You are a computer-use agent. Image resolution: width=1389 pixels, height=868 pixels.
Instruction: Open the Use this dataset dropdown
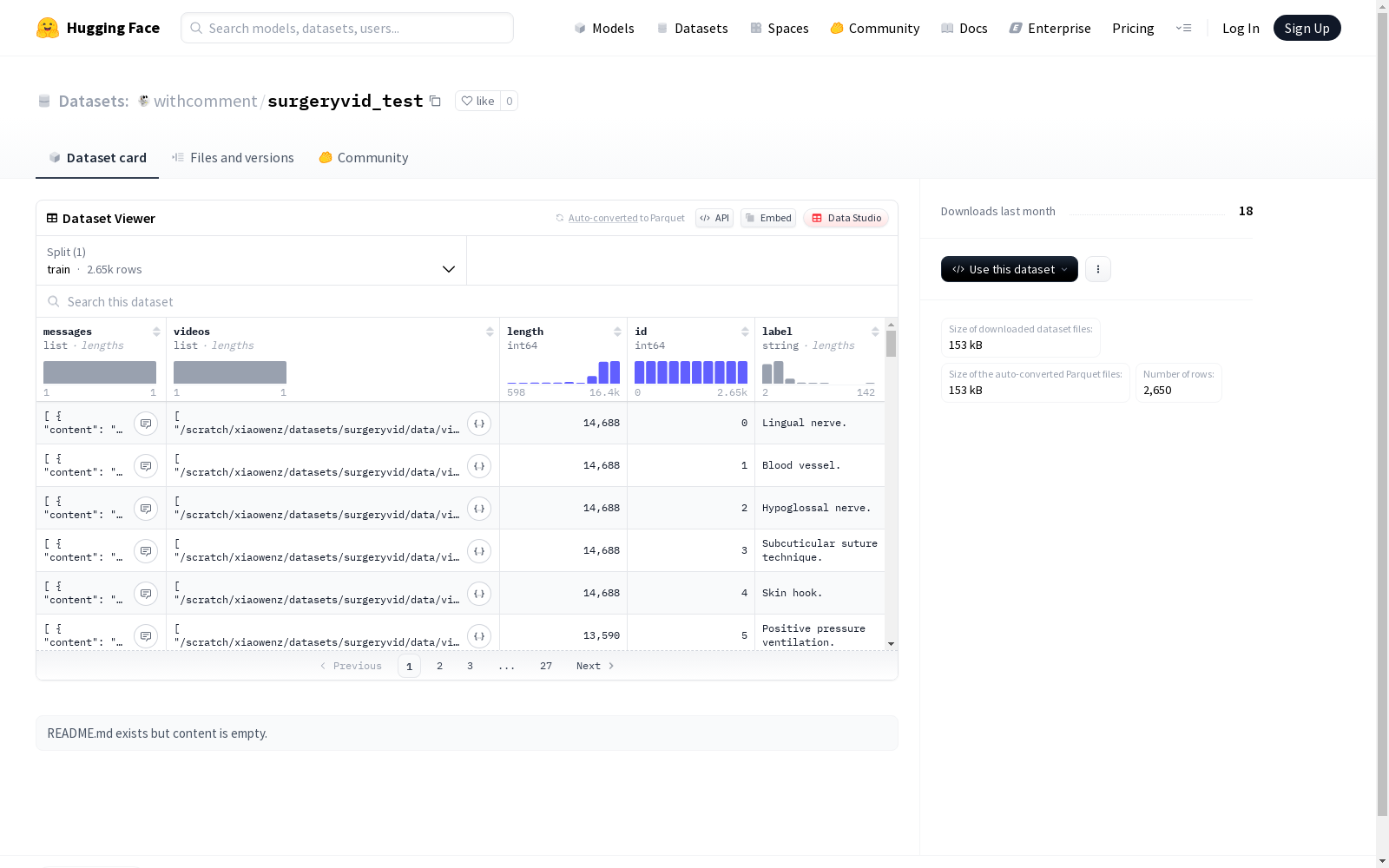1010,269
